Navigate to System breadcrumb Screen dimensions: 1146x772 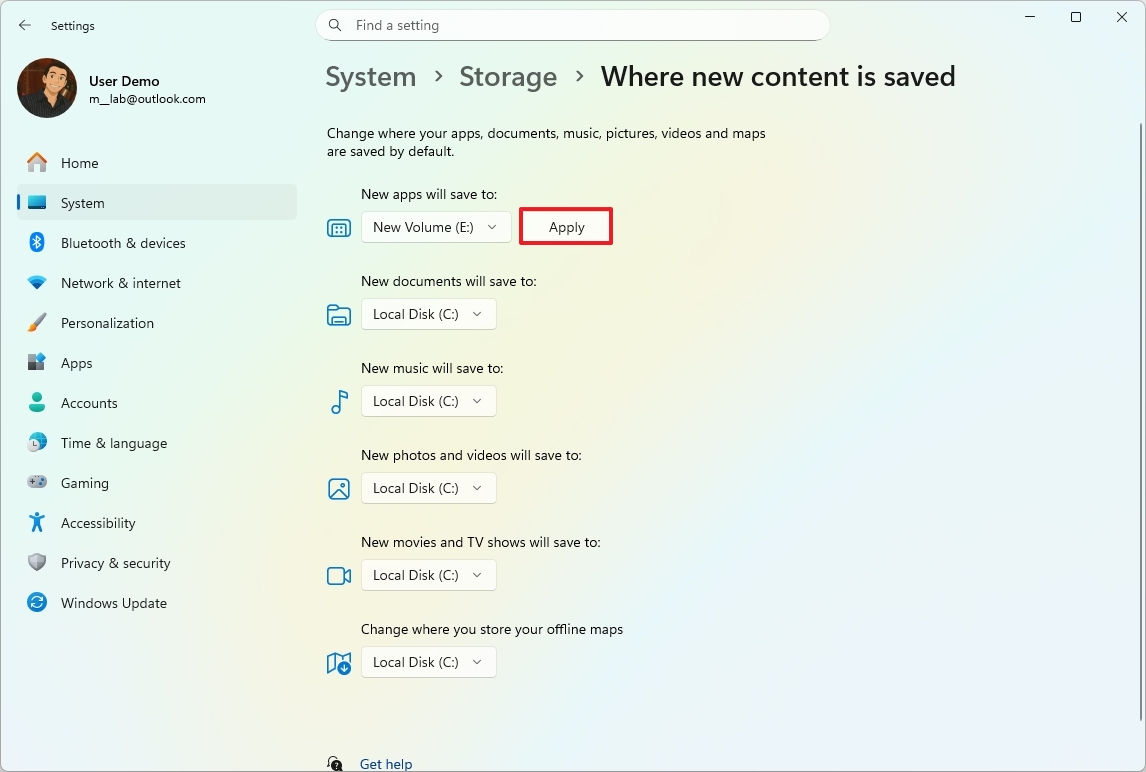[x=371, y=77]
